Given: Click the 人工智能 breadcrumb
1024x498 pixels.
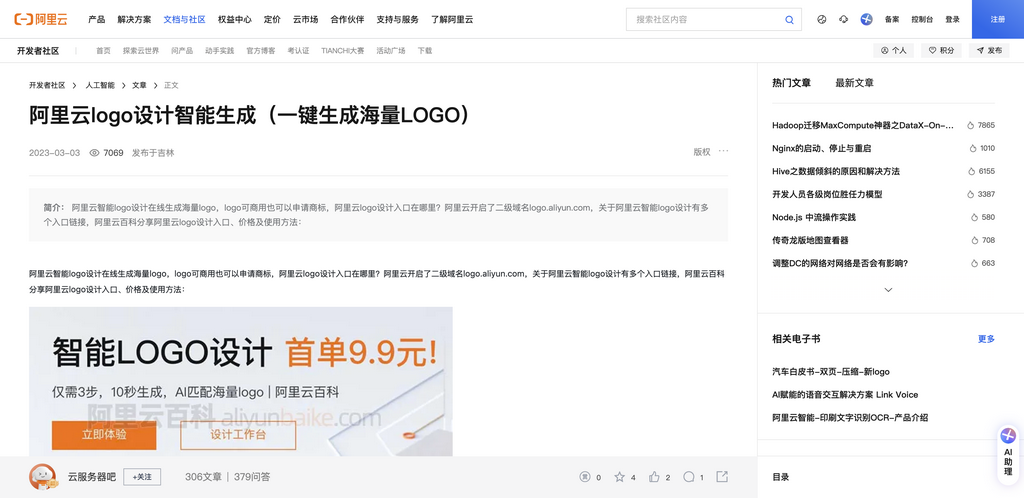Looking at the screenshot, I should pos(100,86).
